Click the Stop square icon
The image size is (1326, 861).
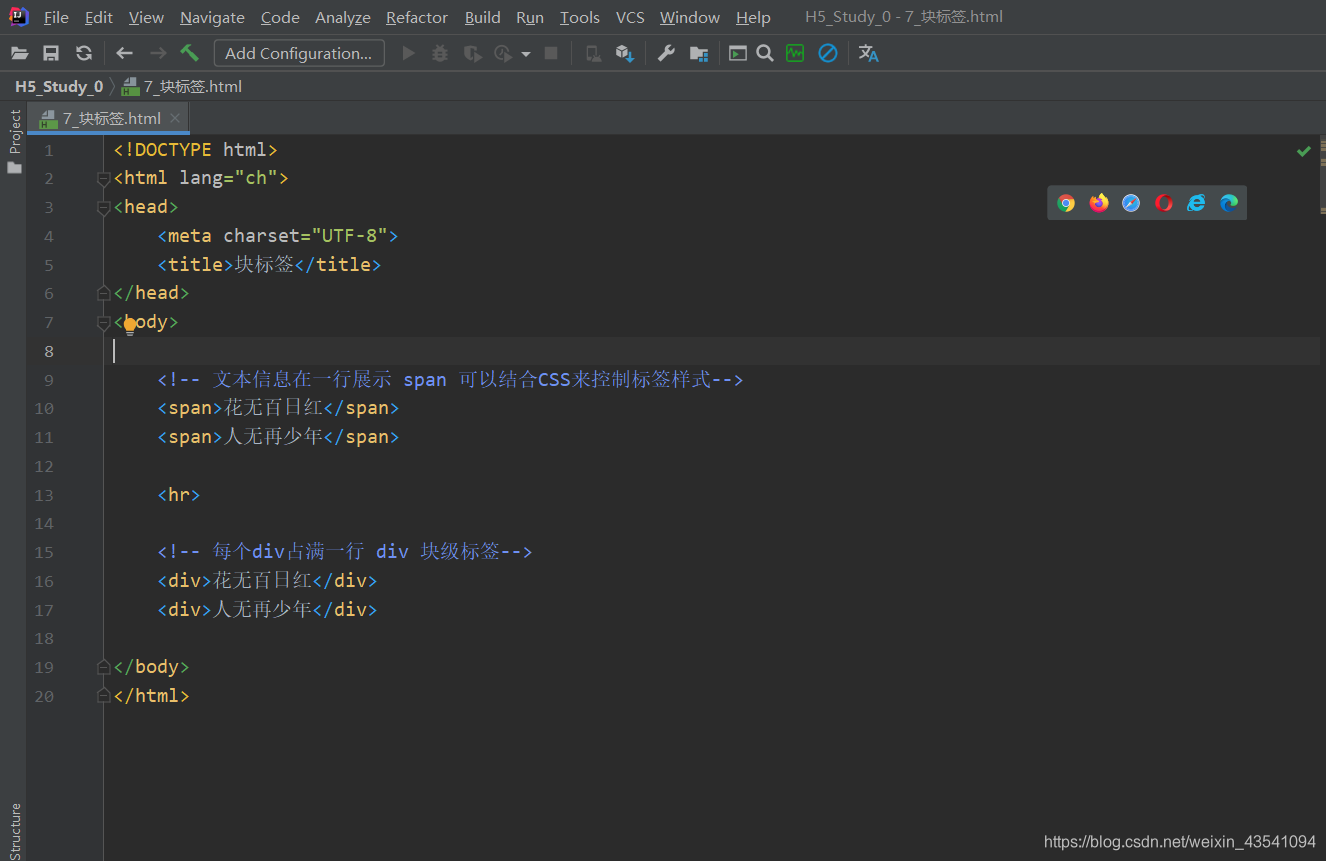click(x=551, y=53)
